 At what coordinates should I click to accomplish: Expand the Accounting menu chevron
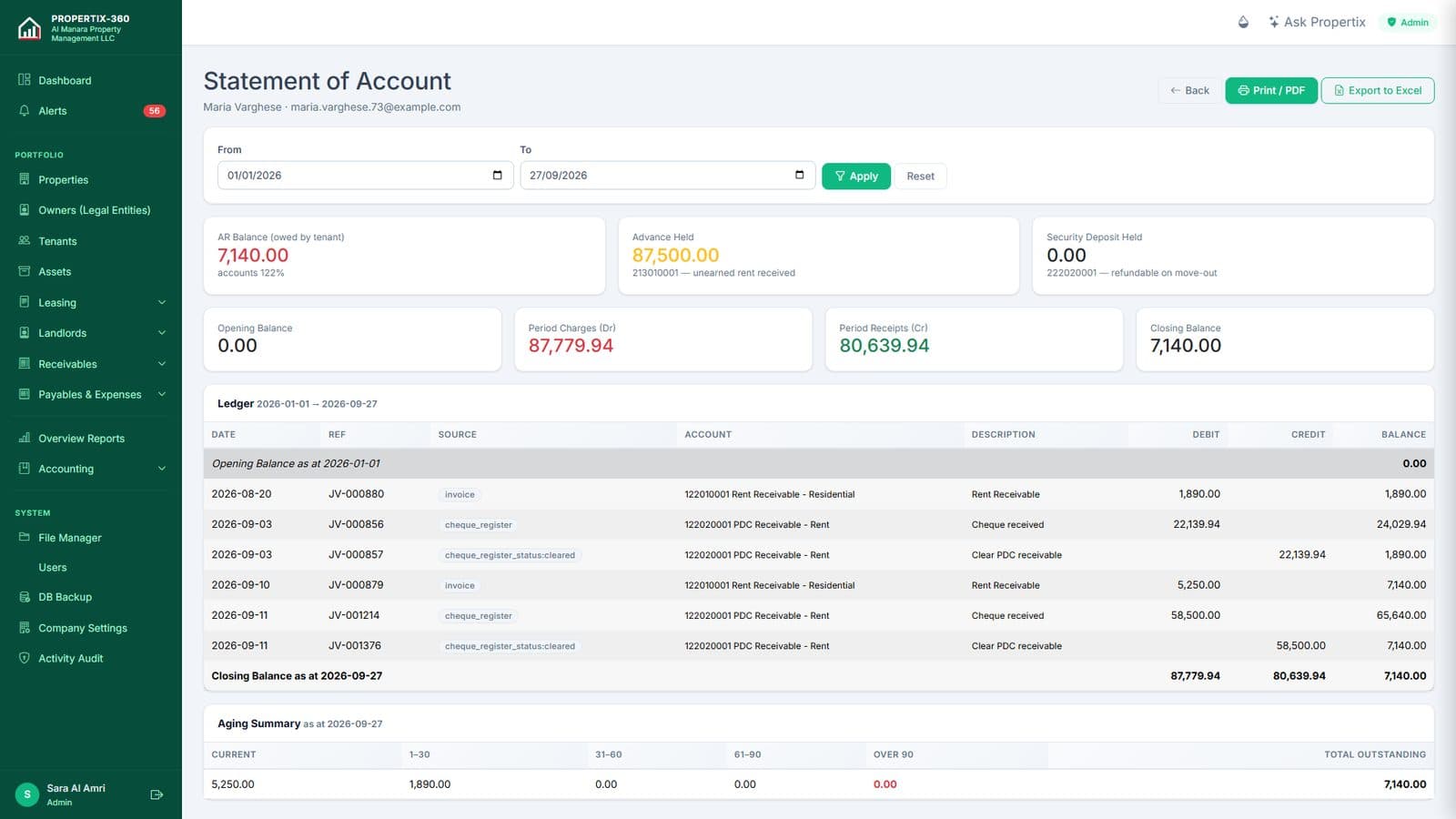(x=162, y=469)
